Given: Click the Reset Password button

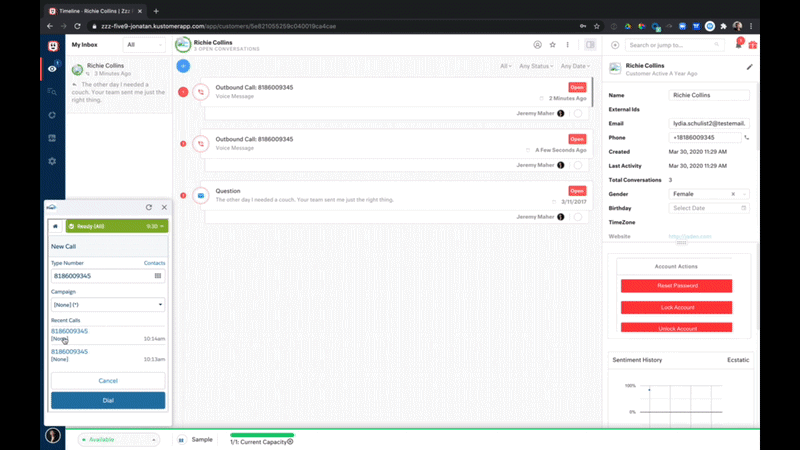Looking at the screenshot, I should [676, 286].
